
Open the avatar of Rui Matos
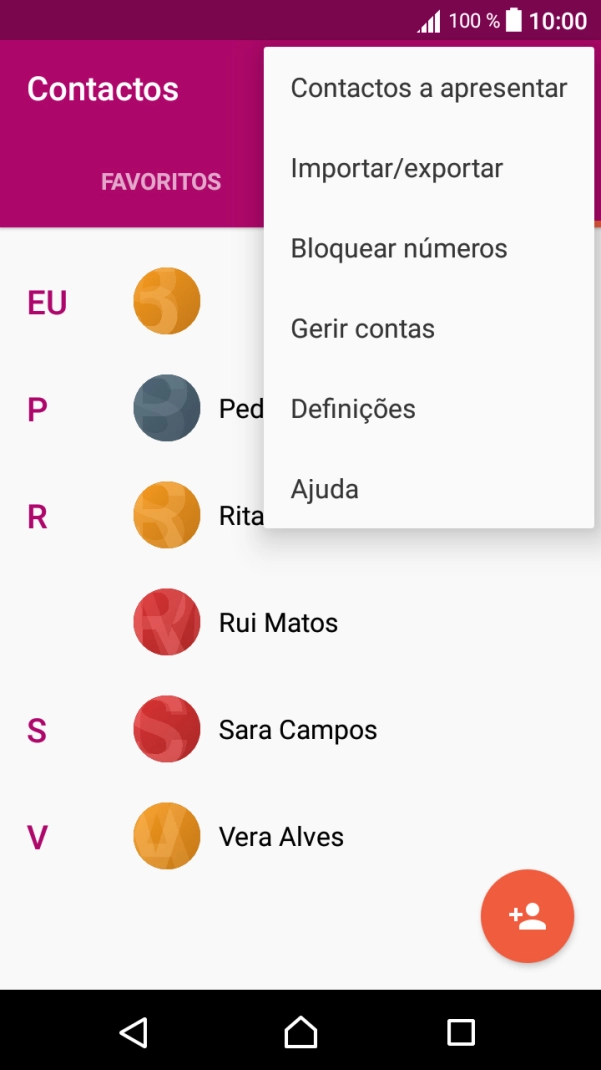pos(166,621)
